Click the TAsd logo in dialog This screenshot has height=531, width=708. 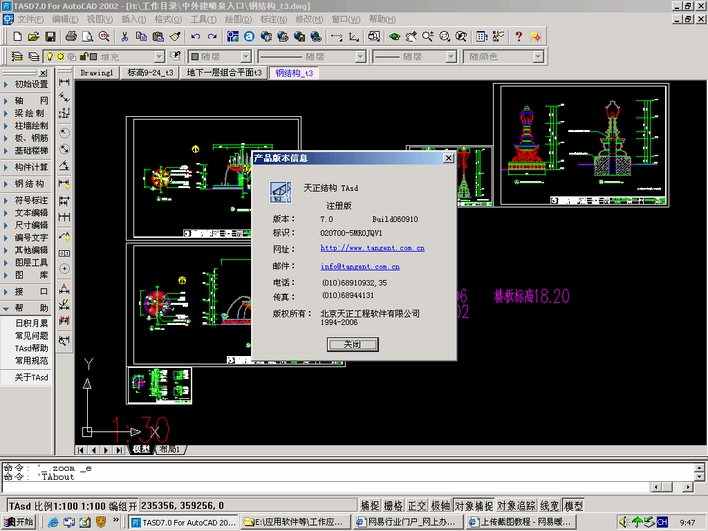point(280,192)
